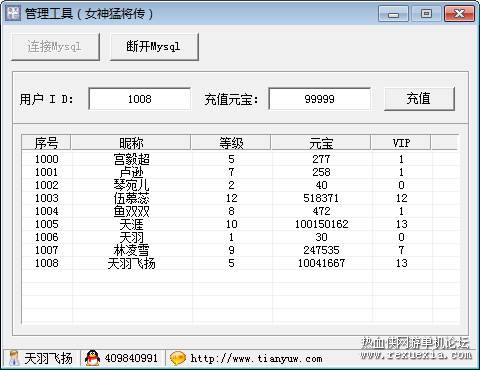Click the user avatar icon in status bar

(14, 358)
